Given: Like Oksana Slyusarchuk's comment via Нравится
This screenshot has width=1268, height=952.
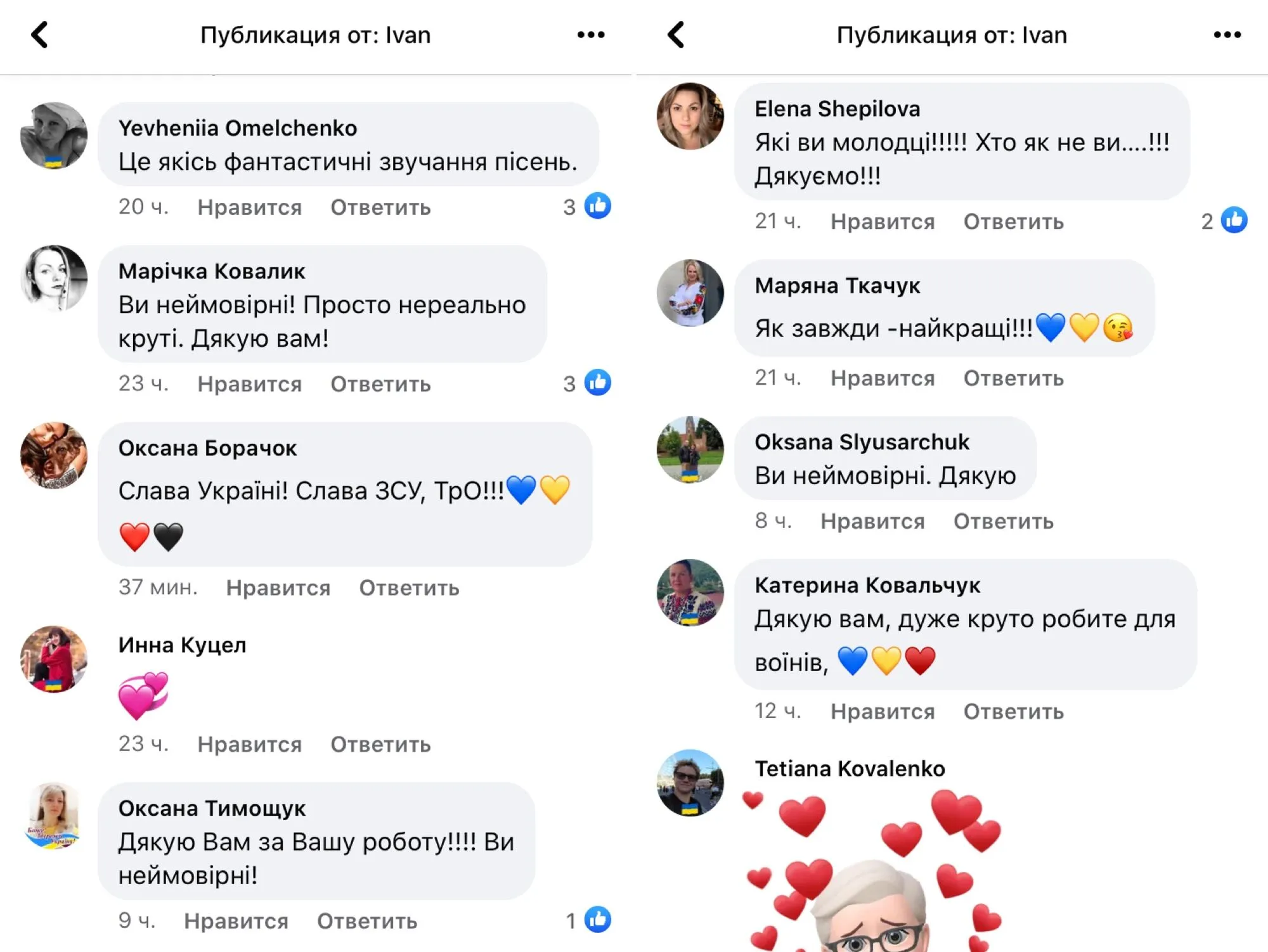Looking at the screenshot, I should 872,521.
